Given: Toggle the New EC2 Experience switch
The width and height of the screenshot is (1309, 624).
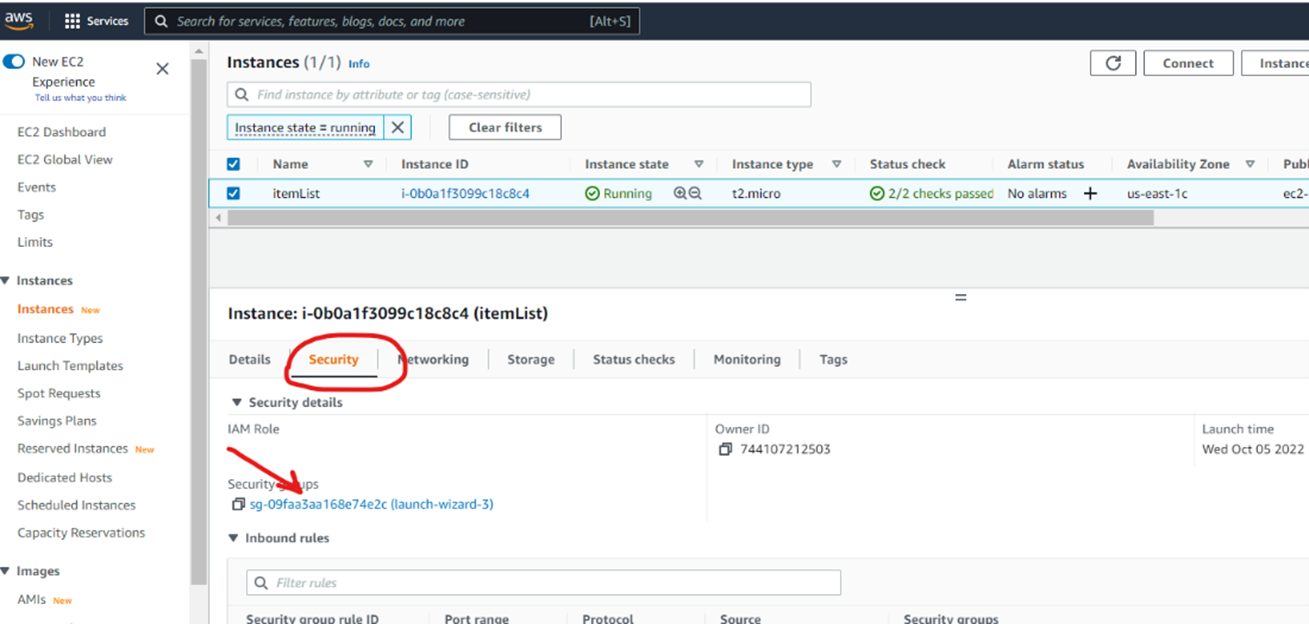Looking at the screenshot, I should click(x=14, y=62).
